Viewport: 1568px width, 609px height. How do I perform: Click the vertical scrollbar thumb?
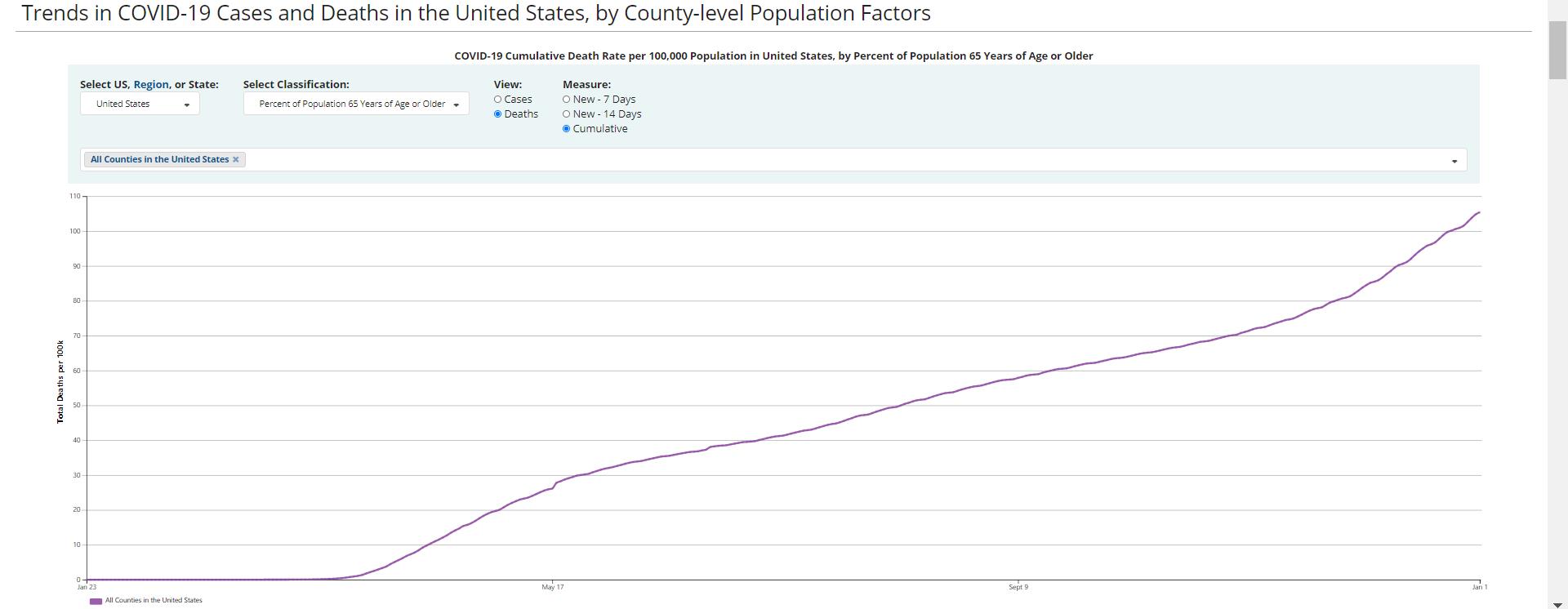point(1557,49)
